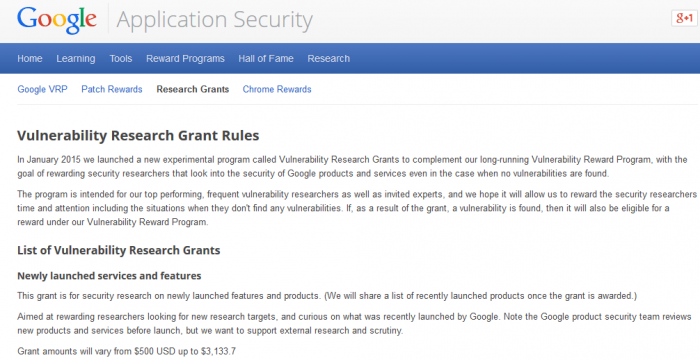
Task: Open the Tools menu item
Action: (x=121, y=59)
